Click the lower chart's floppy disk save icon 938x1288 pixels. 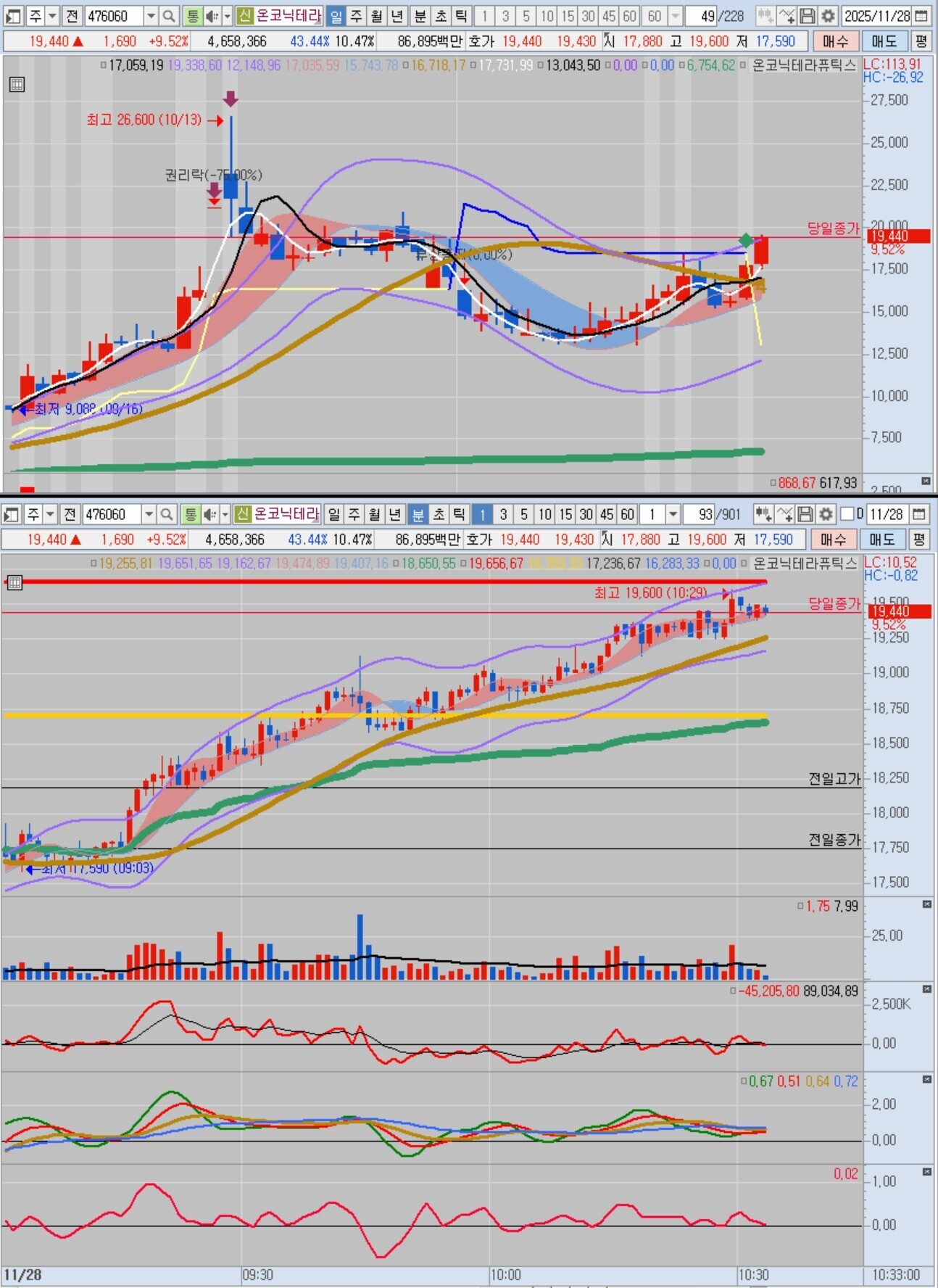point(805,514)
